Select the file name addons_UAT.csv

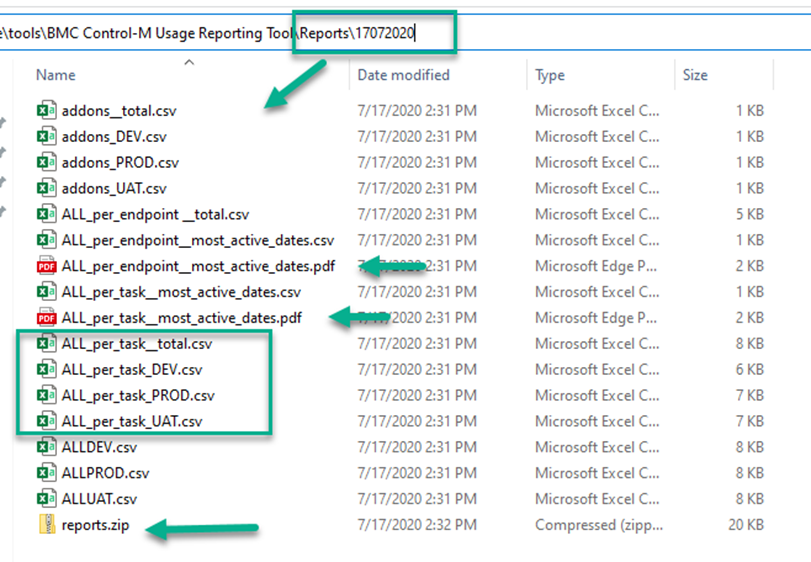point(114,188)
